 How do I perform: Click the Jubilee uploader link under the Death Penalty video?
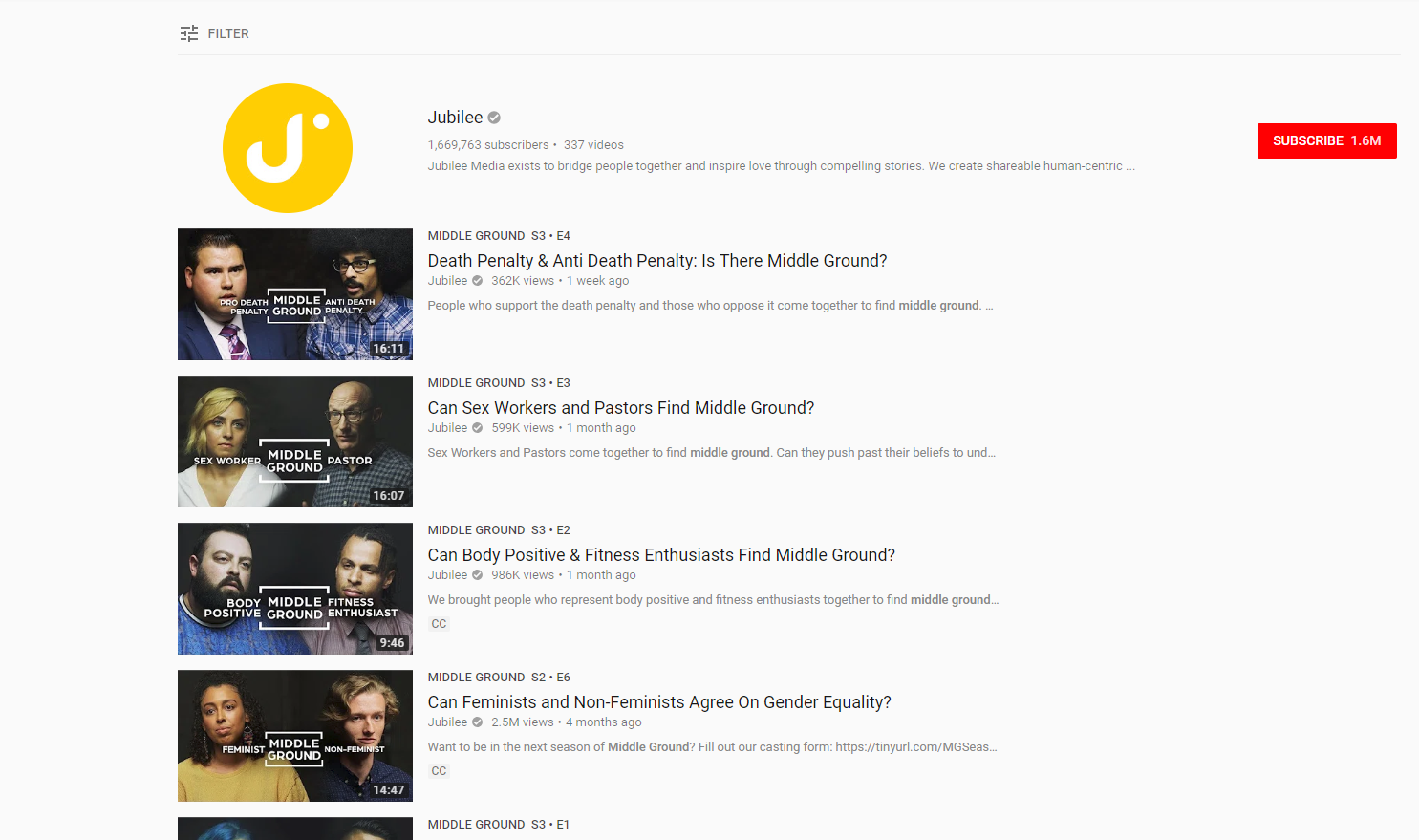[x=447, y=281]
